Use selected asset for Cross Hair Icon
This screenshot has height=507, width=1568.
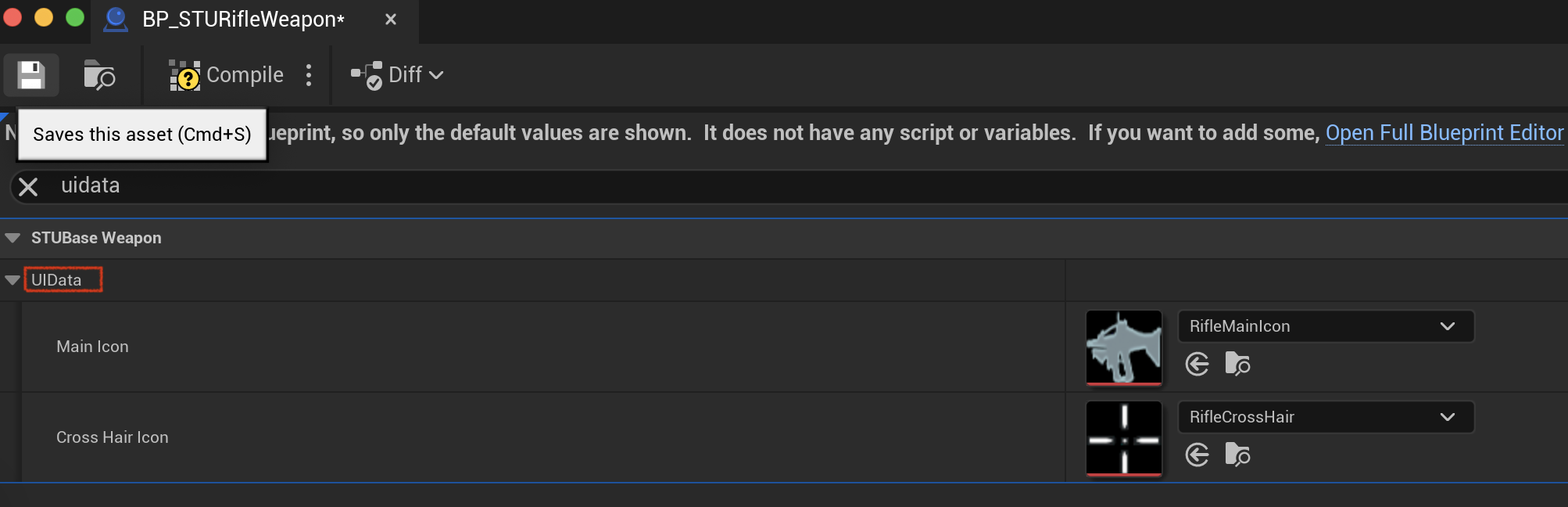tap(1197, 455)
